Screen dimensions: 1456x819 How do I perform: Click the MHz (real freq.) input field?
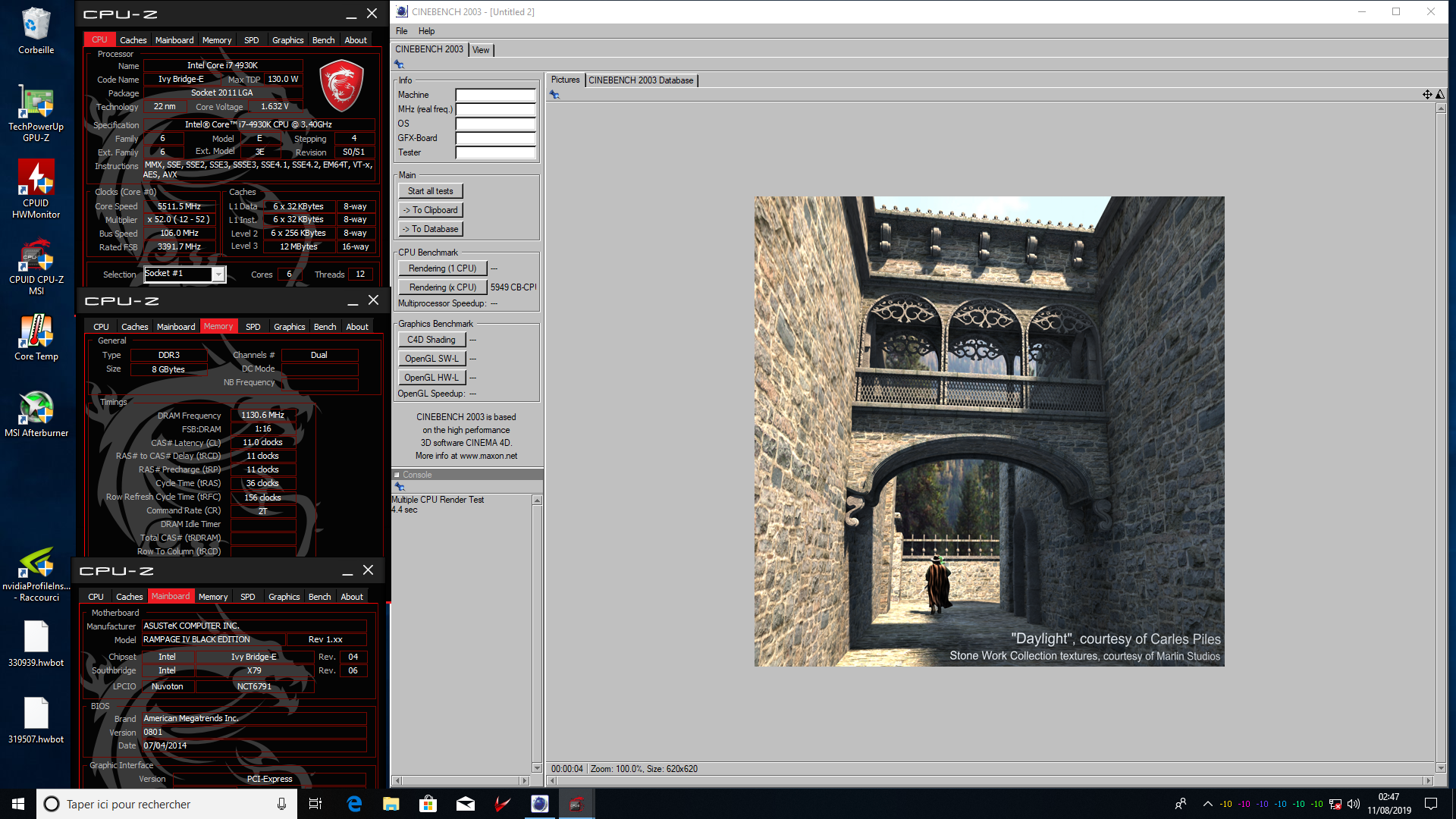pyautogui.click(x=495, y=109)
